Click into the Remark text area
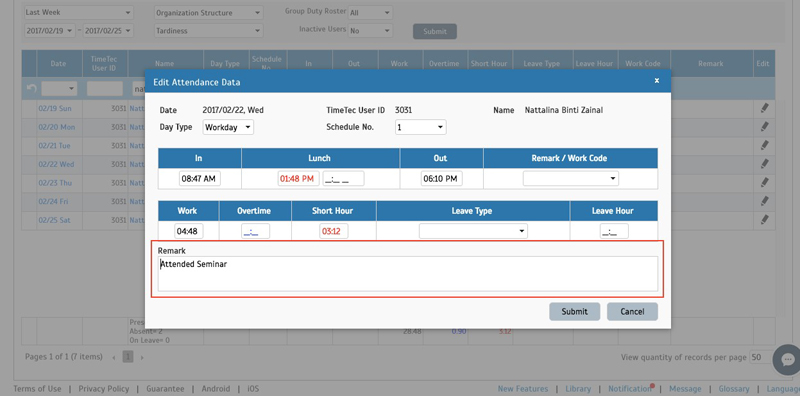The image size is (800, 396). click(x=408, y=274)
